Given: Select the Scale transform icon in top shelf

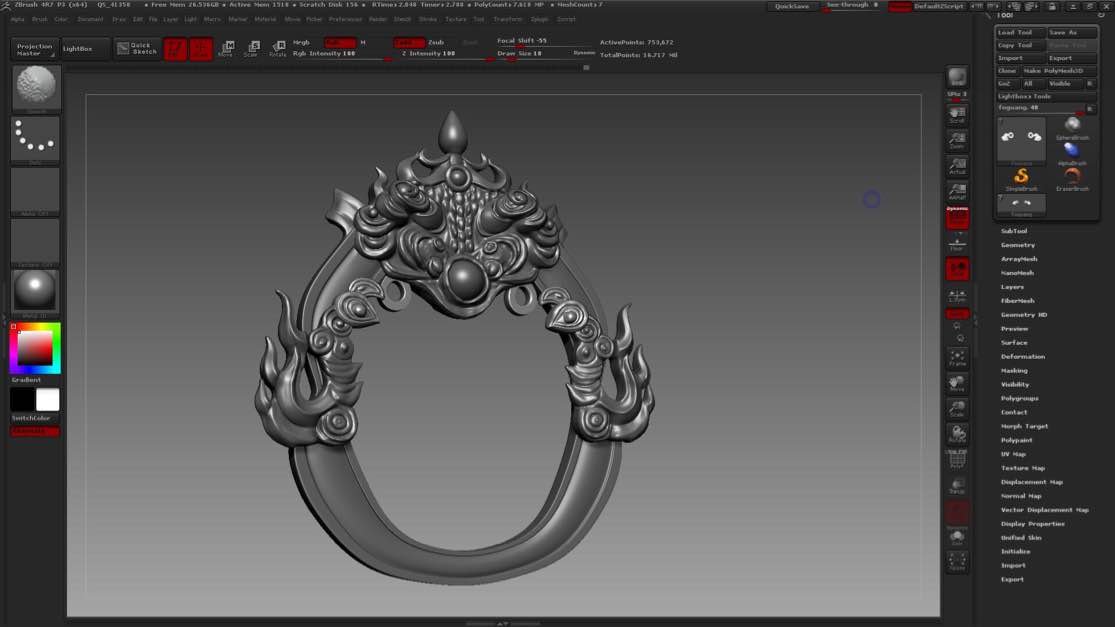Looking at the screenshot, I should [x=252, y=49].
